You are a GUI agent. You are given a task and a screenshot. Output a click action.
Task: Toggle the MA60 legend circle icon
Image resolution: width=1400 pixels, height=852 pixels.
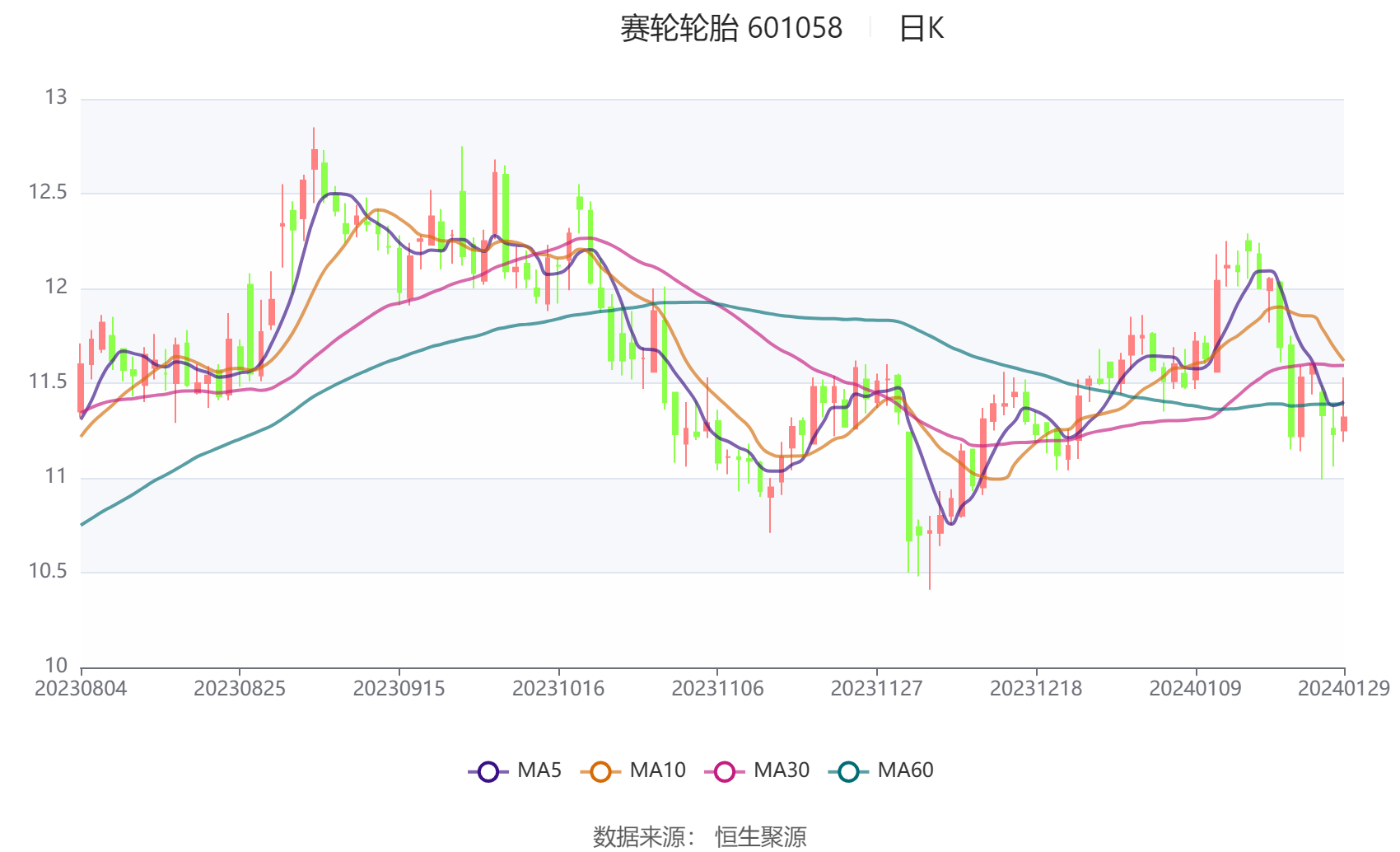(848, 772)
